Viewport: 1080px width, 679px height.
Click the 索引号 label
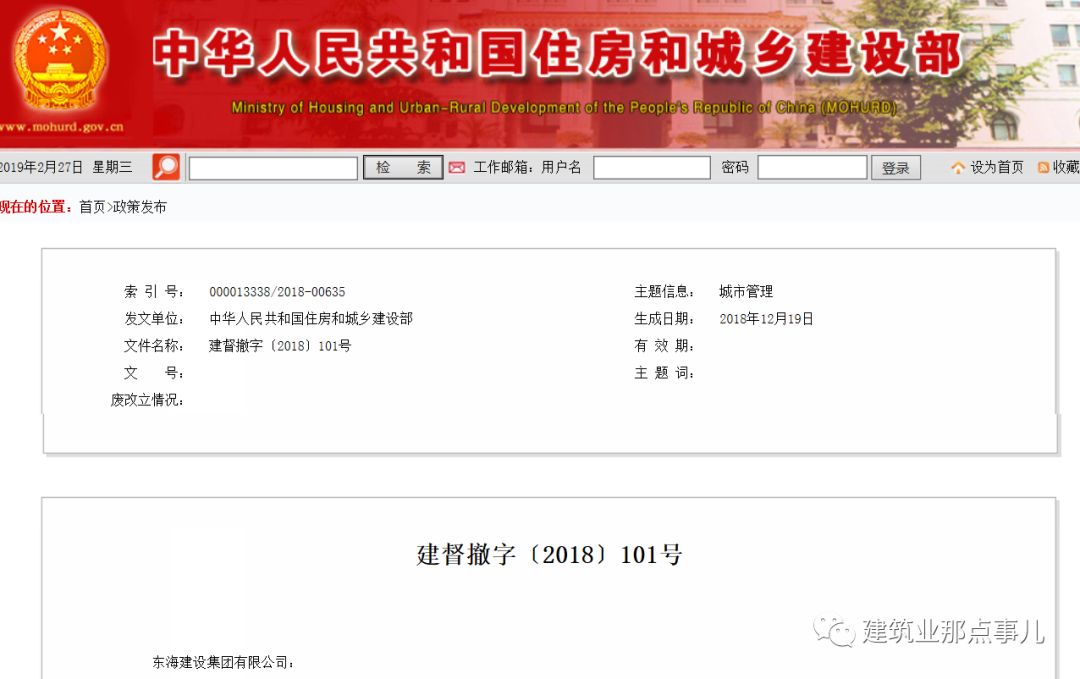tap(154, 291)
